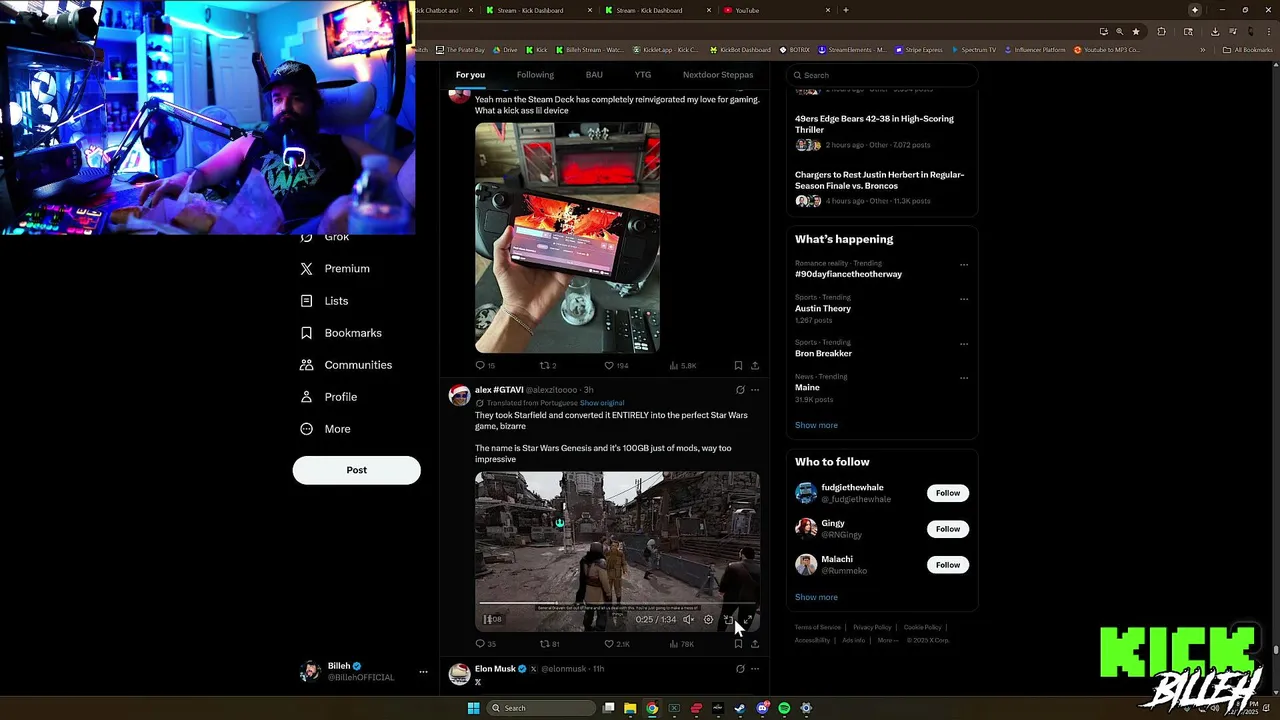1280x720 pixels.
Task: Switch to the Following tab
Action: pyautogui.click(x=535, y=75)
